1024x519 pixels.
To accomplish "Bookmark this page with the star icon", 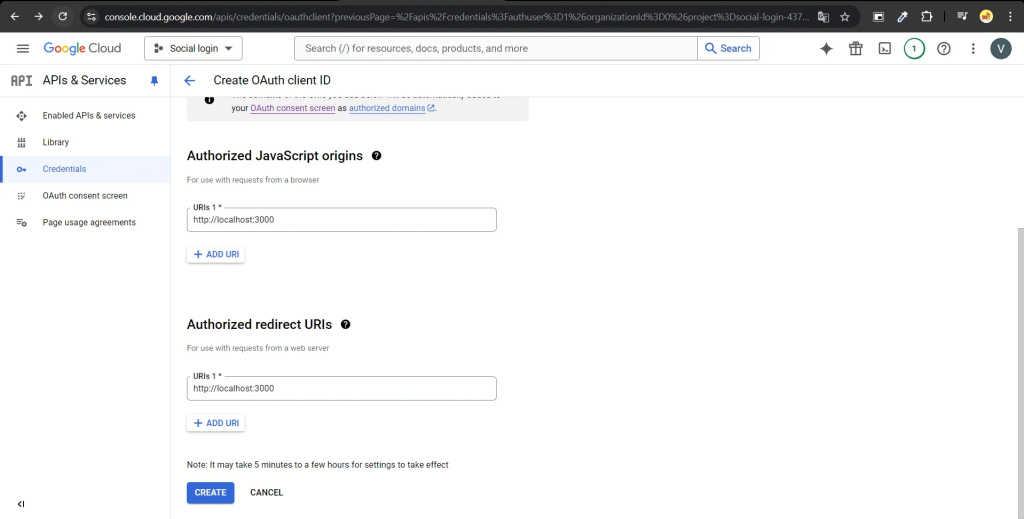I will [845, 17].
